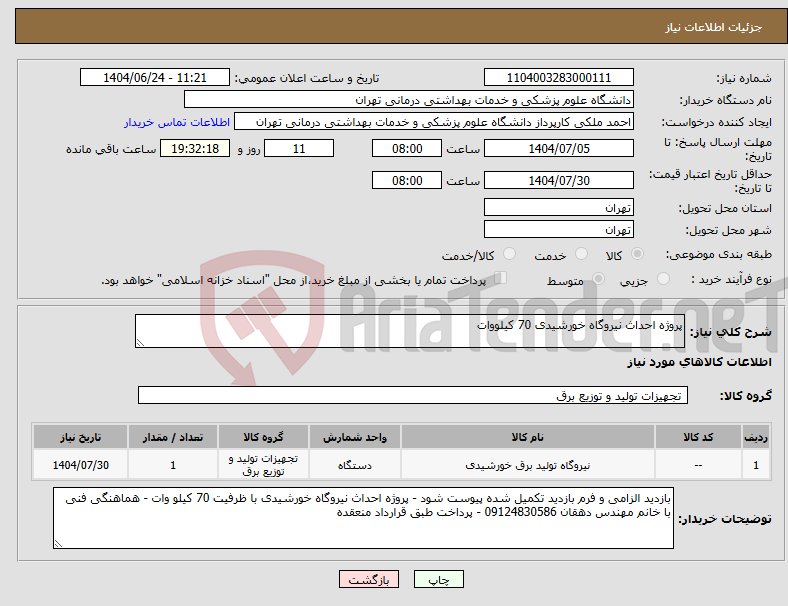Click the resize handle of the description textarea
788x606 pixels.
click(140, 343)
